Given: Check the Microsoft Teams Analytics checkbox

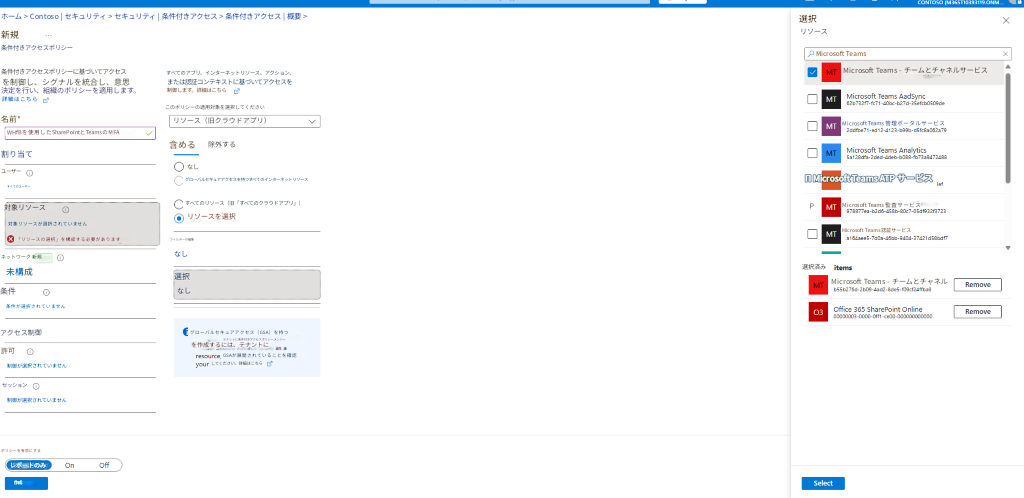Looking at the screenshot, I should pyautogui.click(x=812, y=153).
